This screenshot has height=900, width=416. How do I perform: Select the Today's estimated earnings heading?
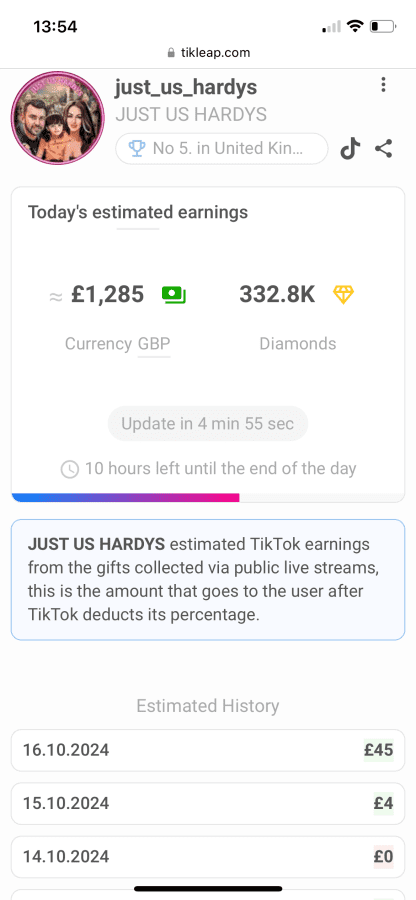pos(138,212)
